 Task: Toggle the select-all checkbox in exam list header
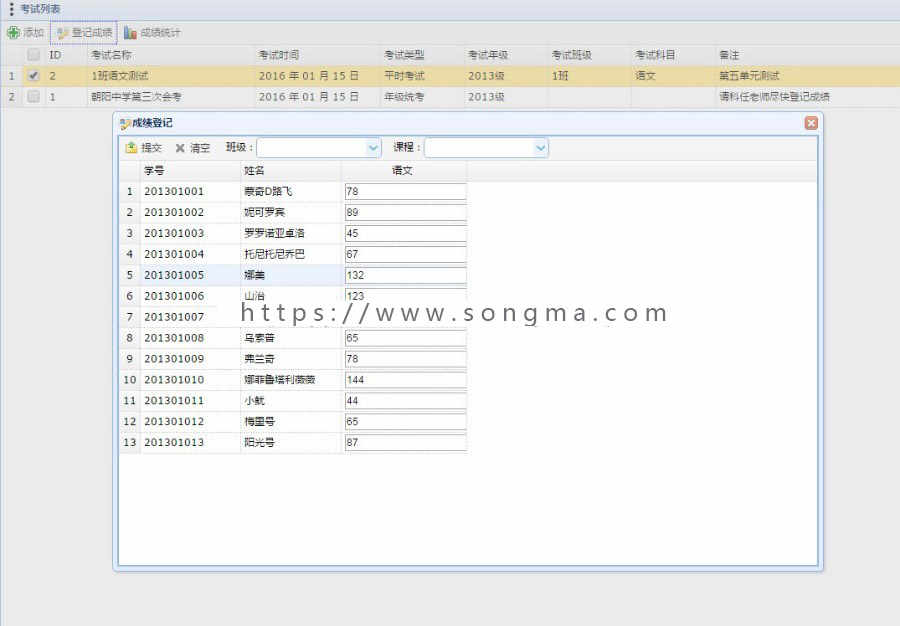click(x=33, y=55)
